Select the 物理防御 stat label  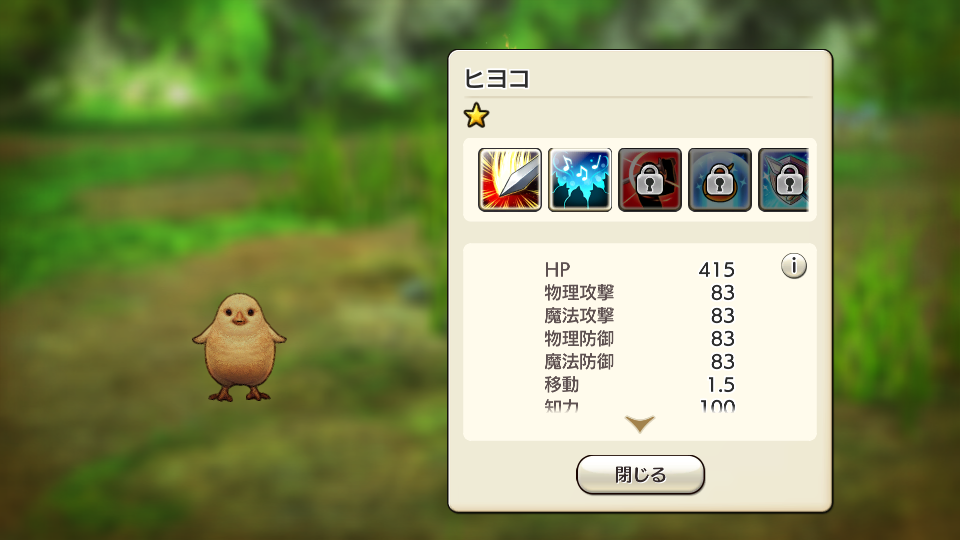point(579,339)
